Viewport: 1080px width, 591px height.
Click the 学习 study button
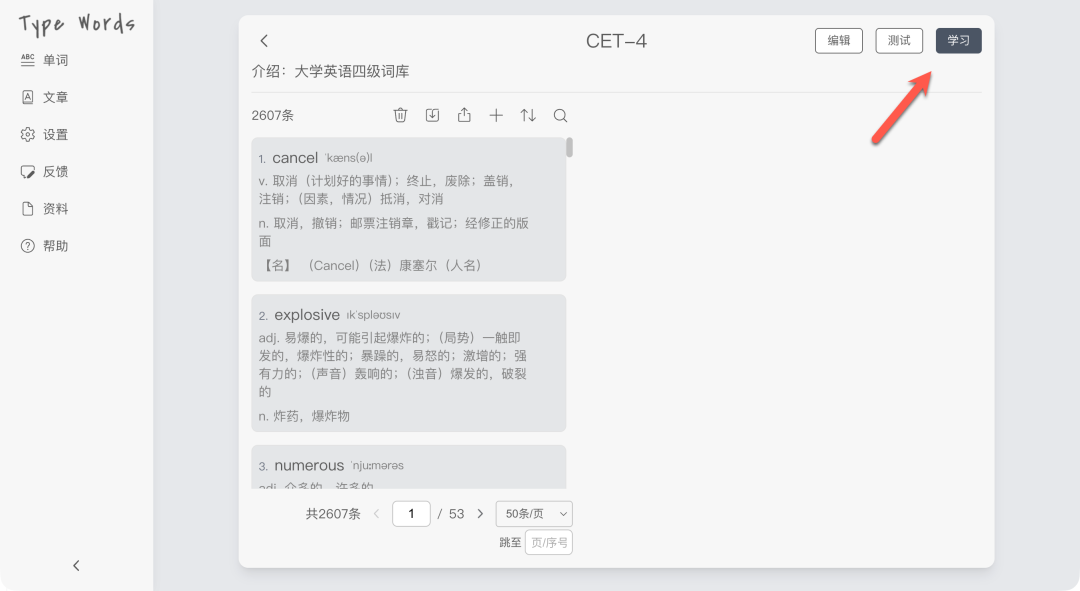pos(958,41)
